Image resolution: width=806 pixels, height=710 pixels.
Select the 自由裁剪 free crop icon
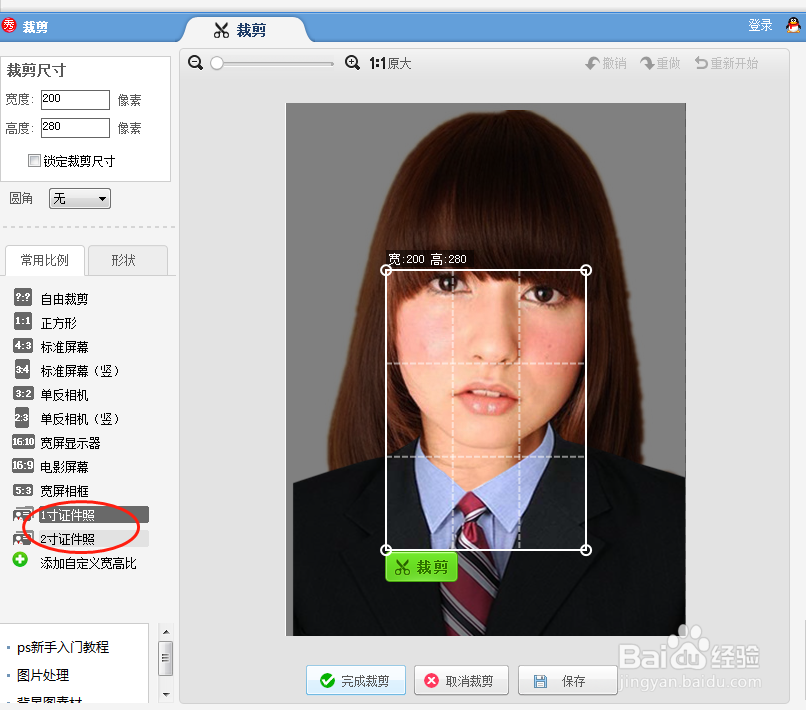(x=23, y=297)
